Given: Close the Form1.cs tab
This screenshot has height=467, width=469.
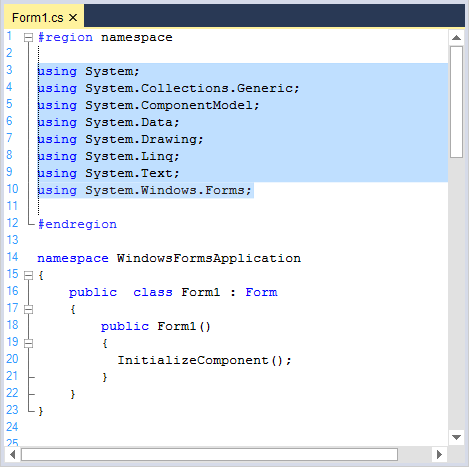Looking at the screenshot, I should point(73,17).
